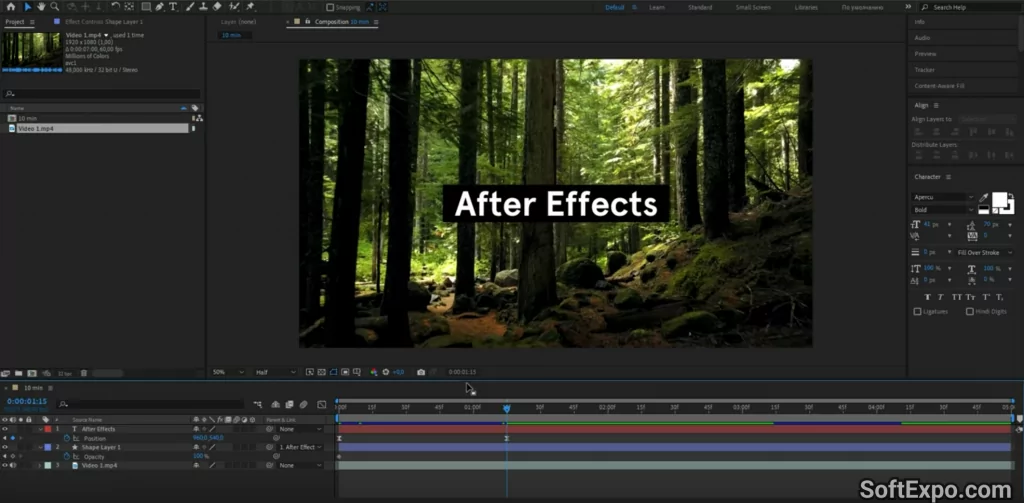Select the Eraser tool
This screenshot has width=1024, height=503.
click(217, 7)
